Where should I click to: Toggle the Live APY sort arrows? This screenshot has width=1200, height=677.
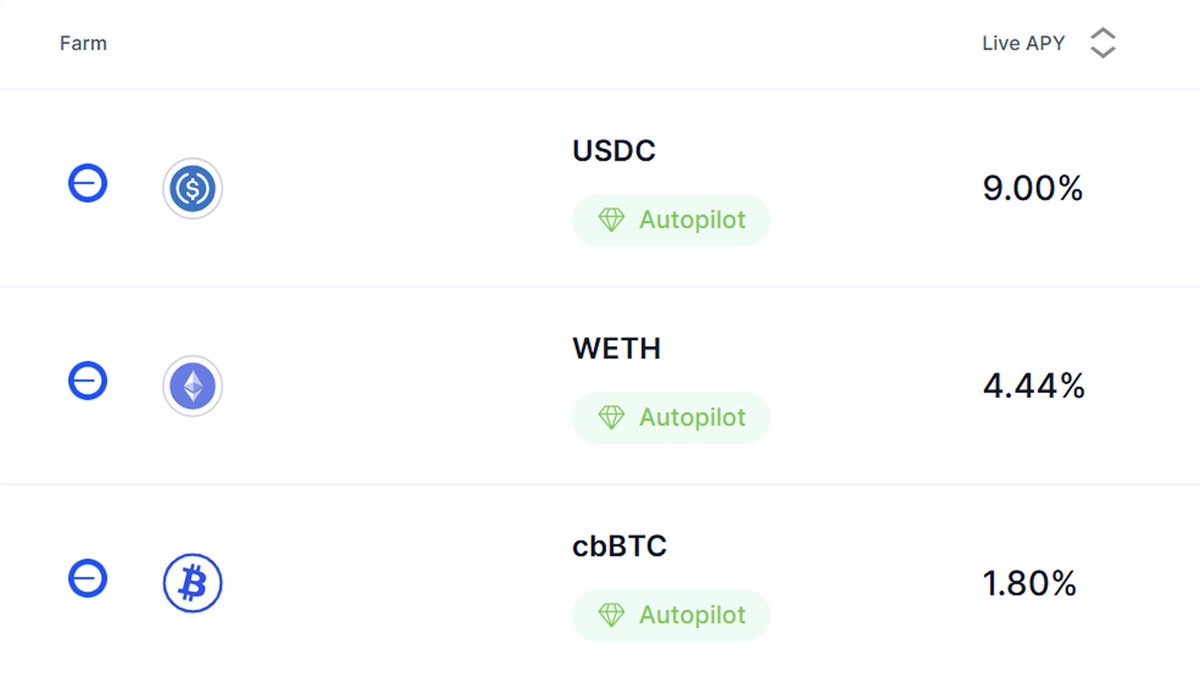click(x=1102, y=43)
